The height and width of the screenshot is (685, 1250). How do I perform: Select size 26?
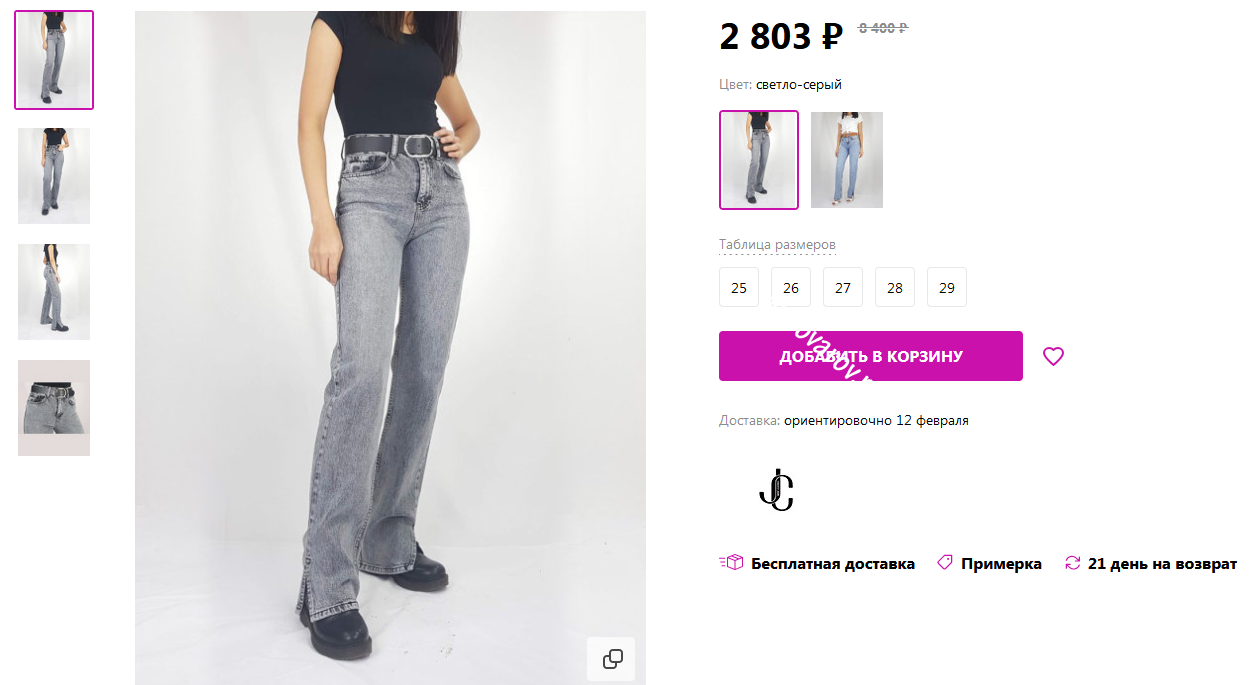(x=791, y=287)
